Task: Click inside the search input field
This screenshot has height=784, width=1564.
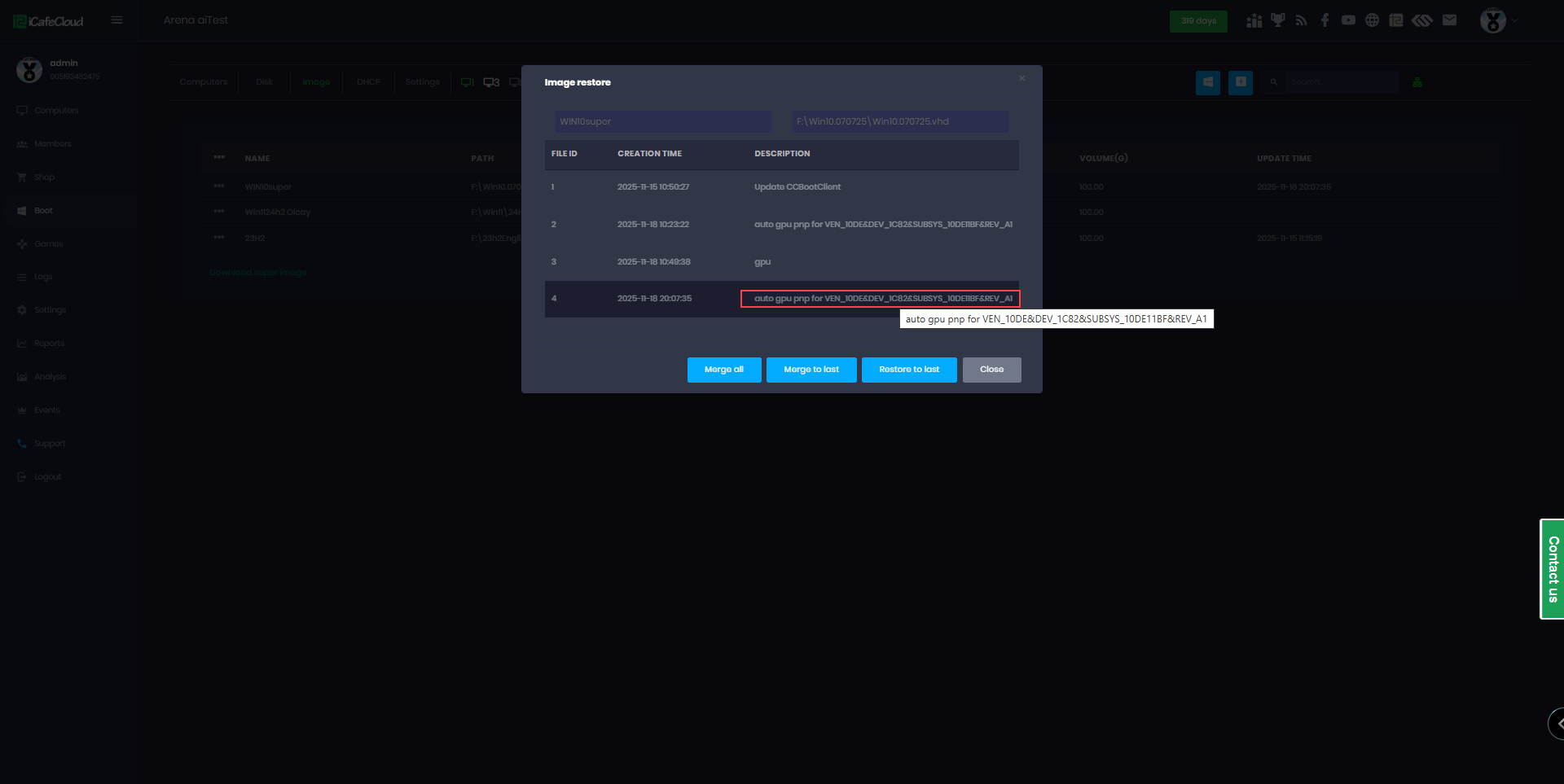Action: point(1342,81)
